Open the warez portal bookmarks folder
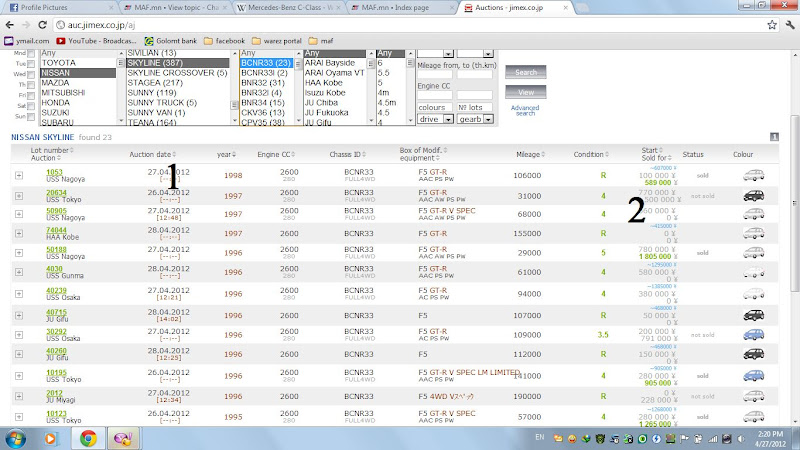Image resolution: width=800 pixels, height=450 pixels. [x=277, y=41]
